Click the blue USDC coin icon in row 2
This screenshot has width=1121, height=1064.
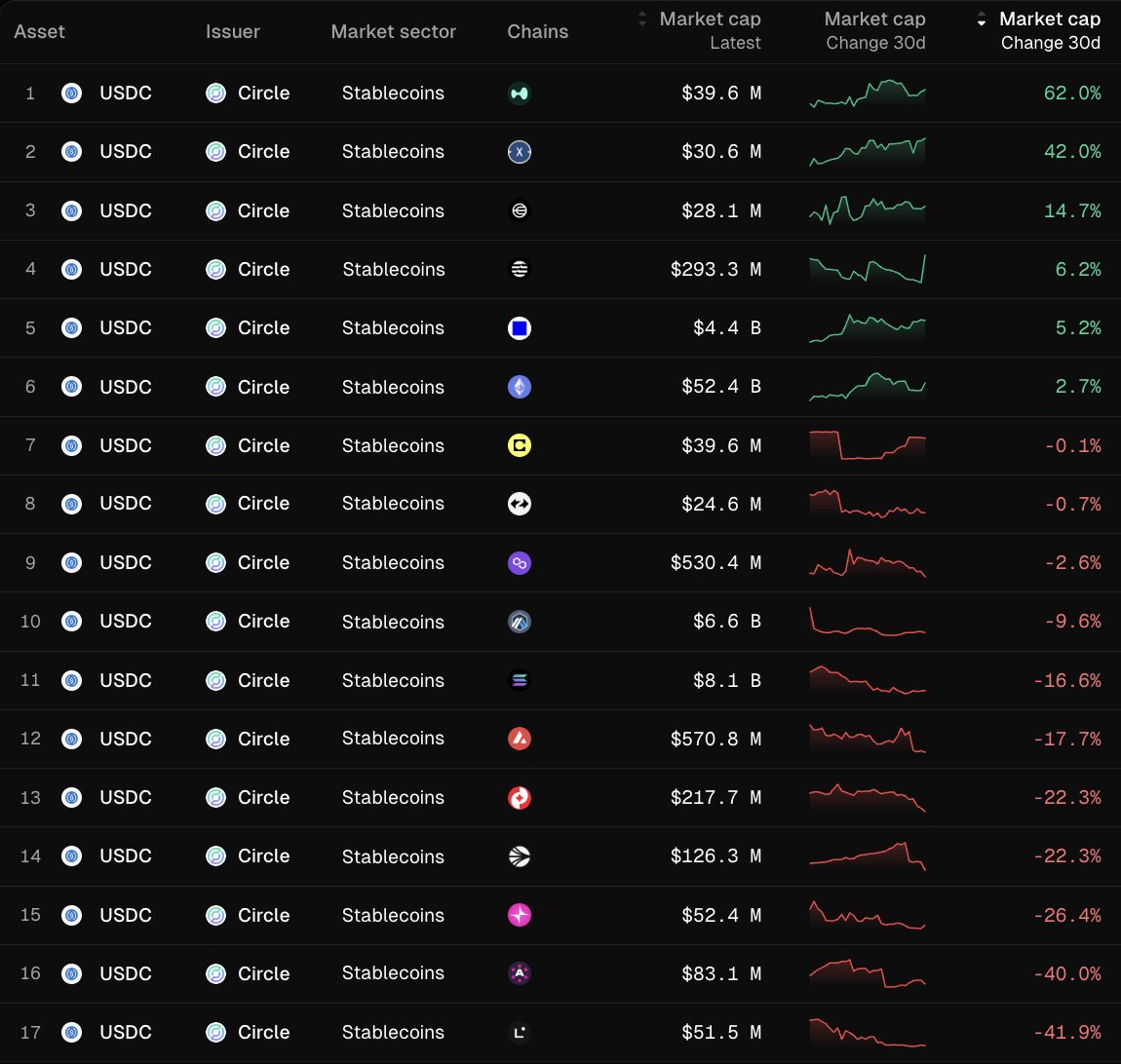click(72, 152)
